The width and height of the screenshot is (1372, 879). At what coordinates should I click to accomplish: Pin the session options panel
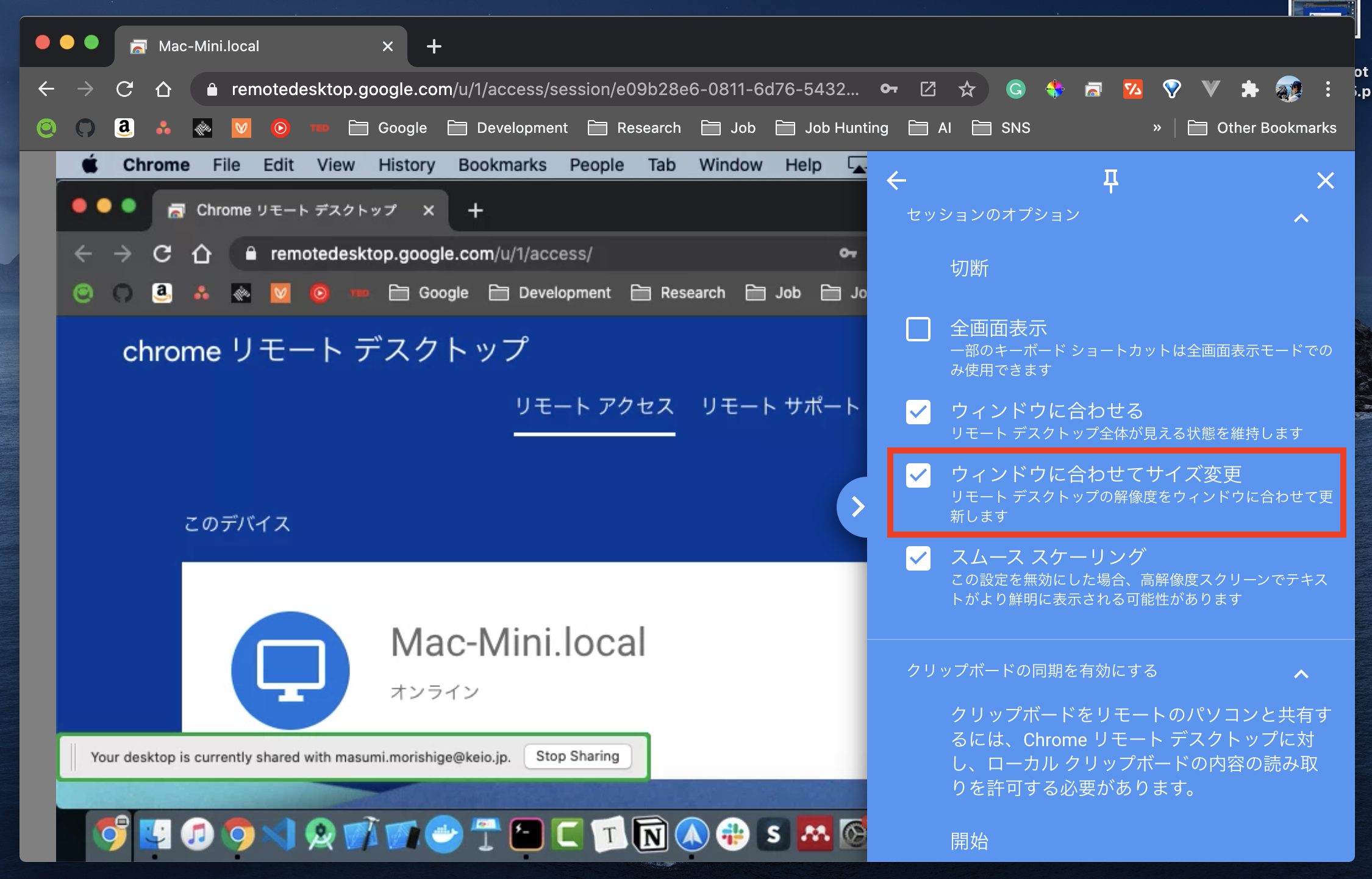[1110, 180]
